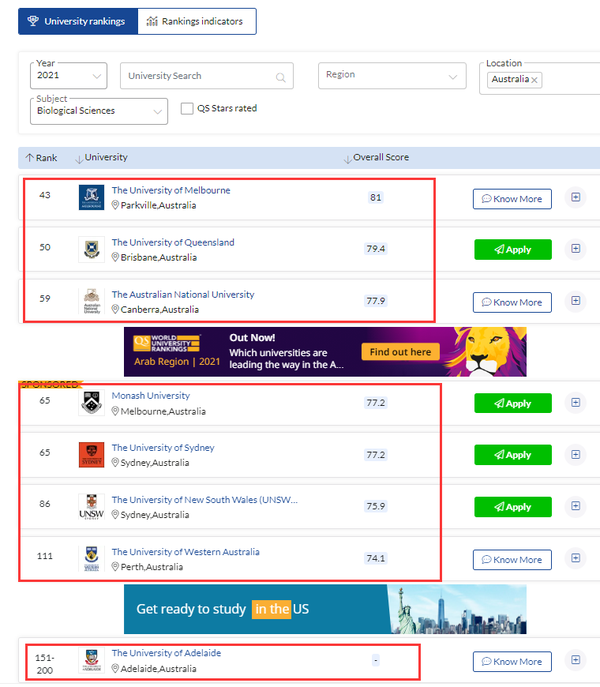Click Apply for Monash University

(x=513, y=403)
